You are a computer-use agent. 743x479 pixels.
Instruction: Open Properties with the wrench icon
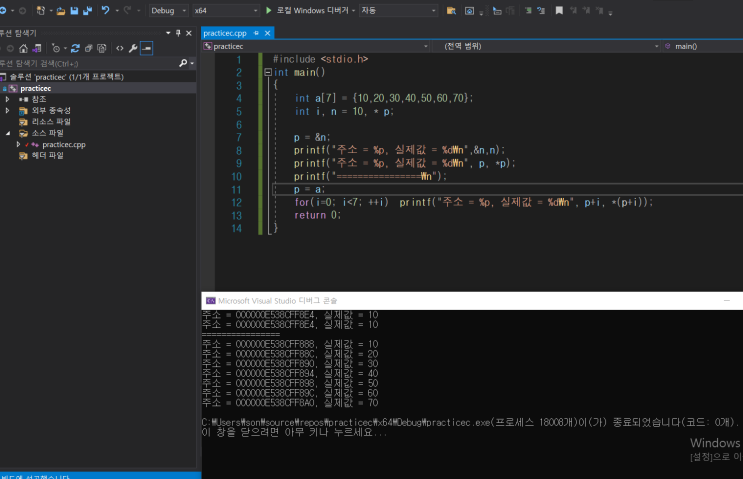[133, 48]
